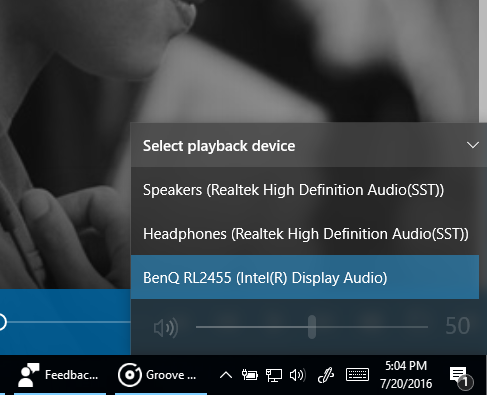Image resolution: width=487 pixels, height=395 pixels.
Task: Check the battery power tray icon
Action: coord(249,375)
